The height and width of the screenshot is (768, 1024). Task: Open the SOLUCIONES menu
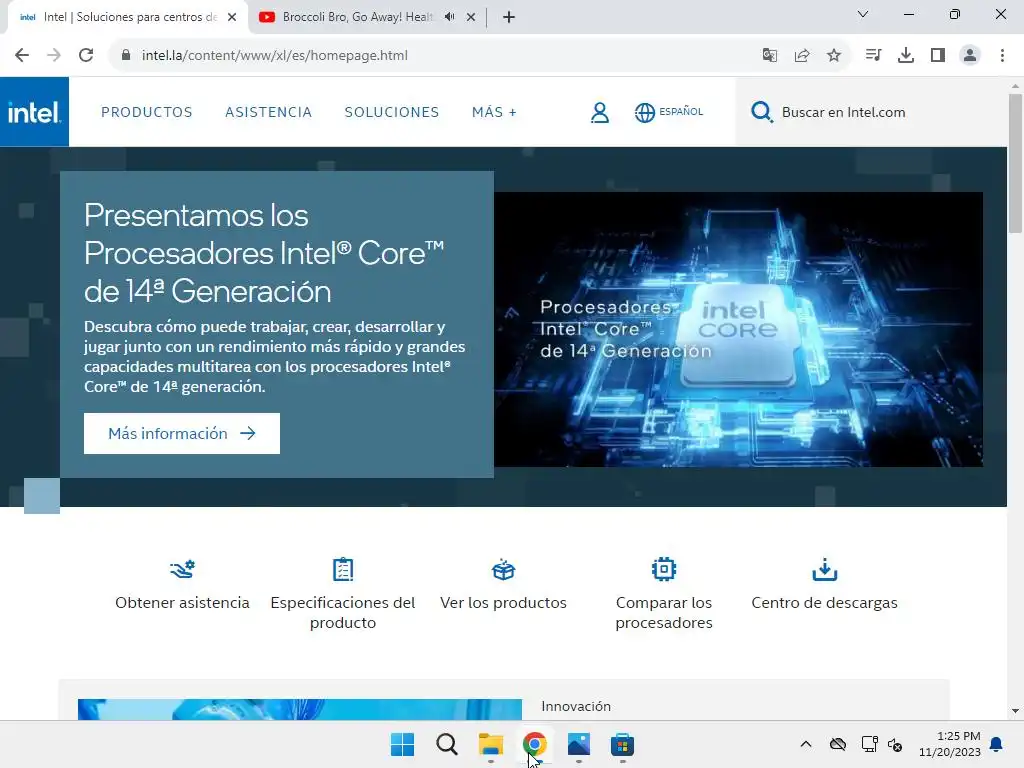pos(392,112)
